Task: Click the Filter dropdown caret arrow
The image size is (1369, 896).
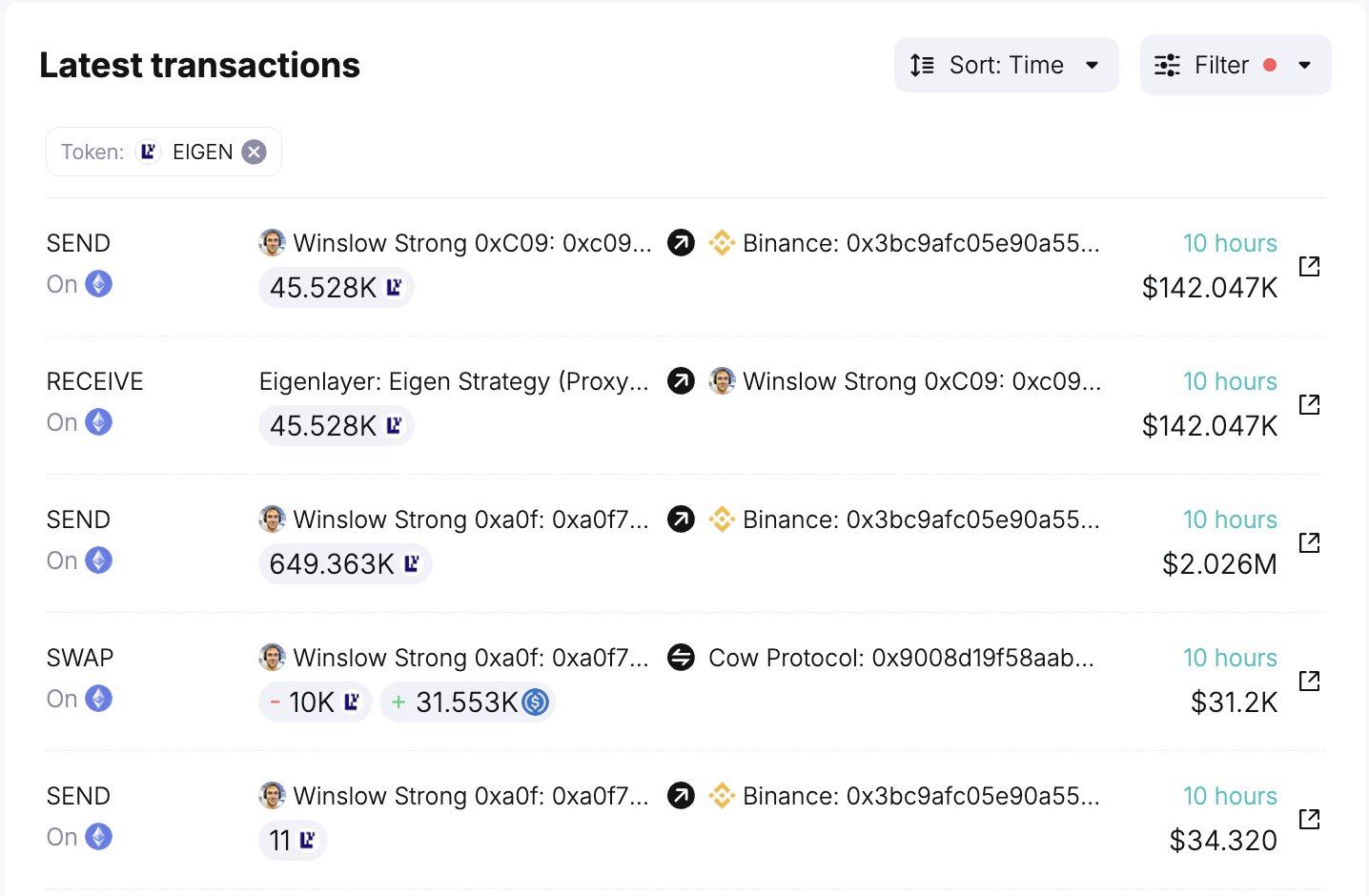Action: [x=1305, y=65]
